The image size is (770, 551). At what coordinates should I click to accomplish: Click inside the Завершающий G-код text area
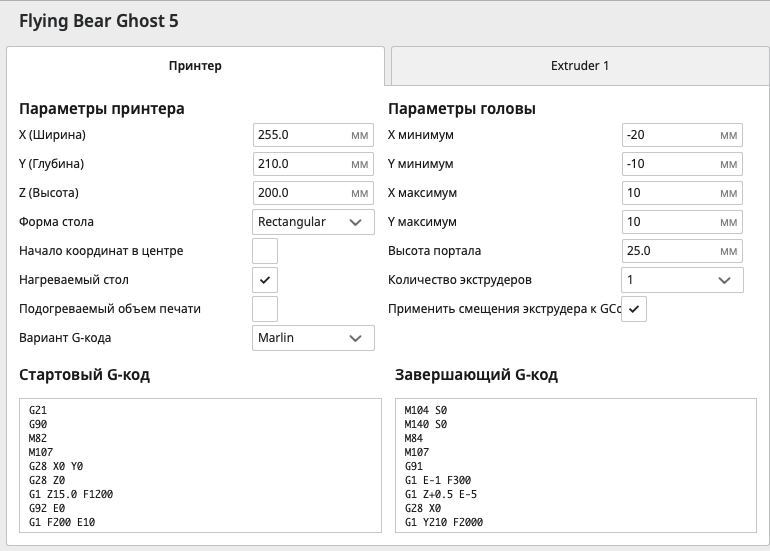point(576,466)
